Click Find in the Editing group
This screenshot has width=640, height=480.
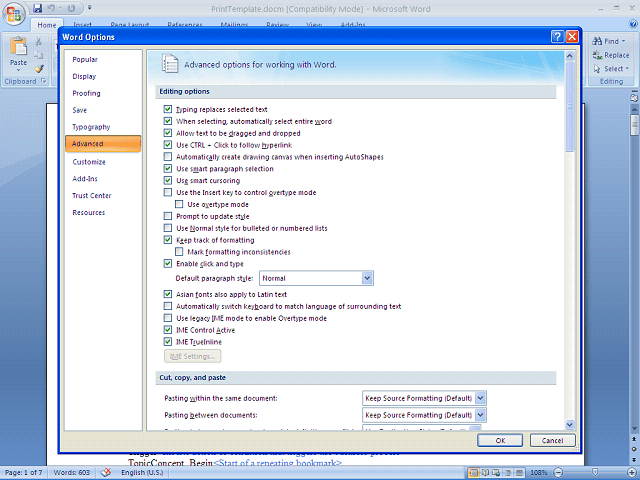coord(609,41)
